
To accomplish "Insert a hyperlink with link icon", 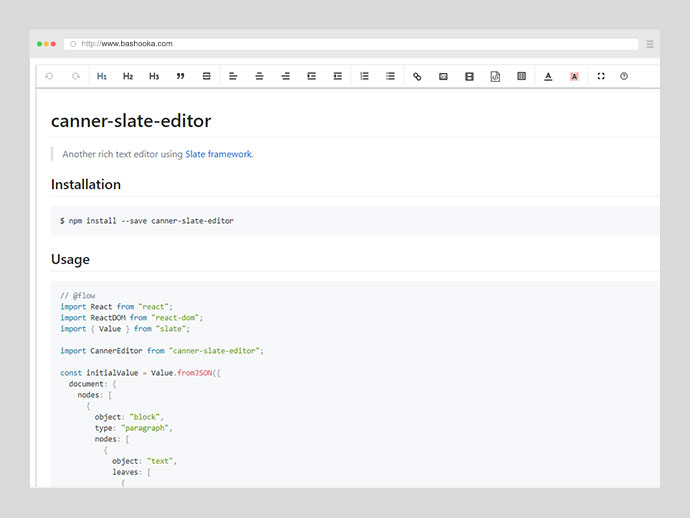I will pos(417,77).
